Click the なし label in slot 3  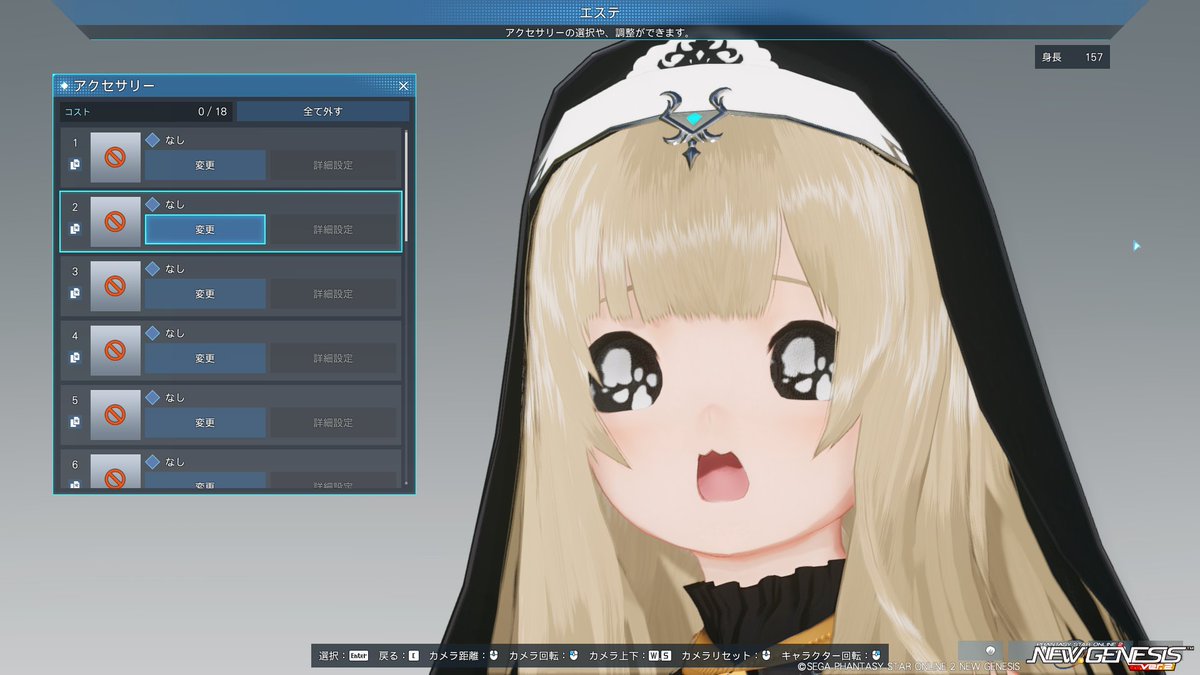175,269
